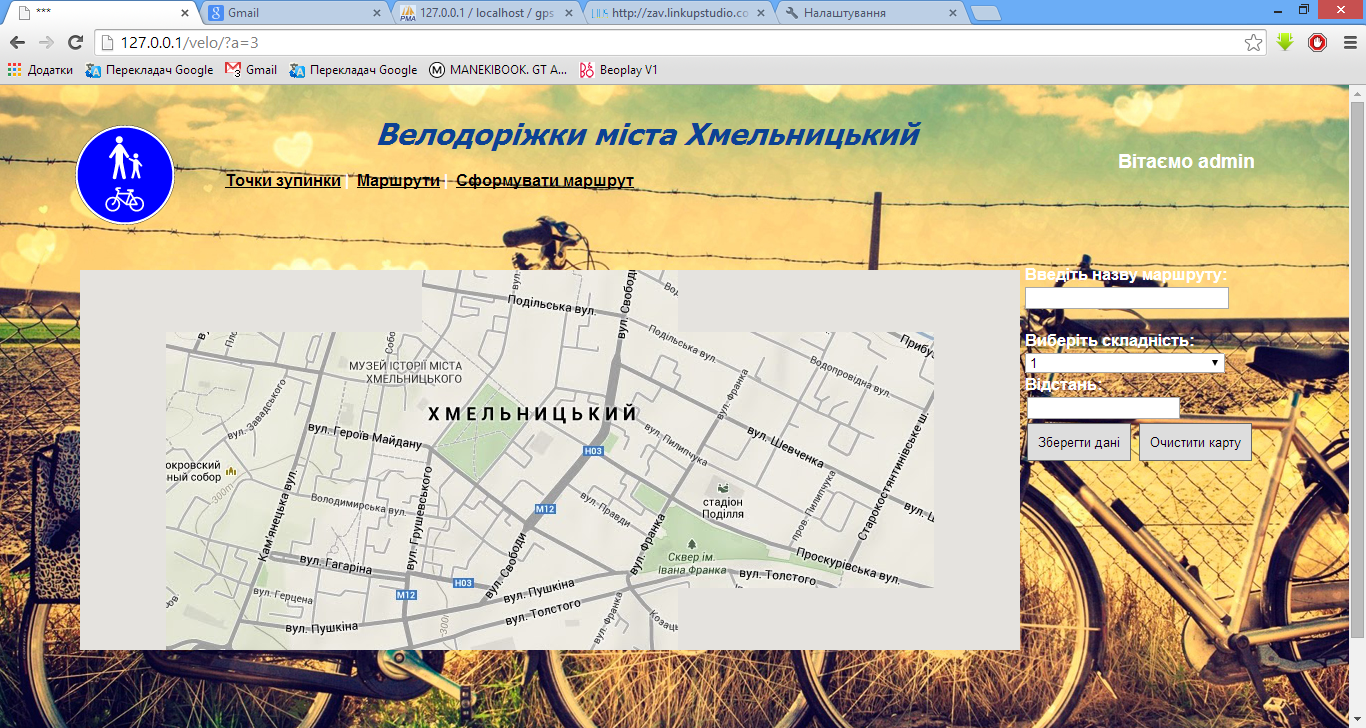Switch to the Gmail tab

pos(293,13)
